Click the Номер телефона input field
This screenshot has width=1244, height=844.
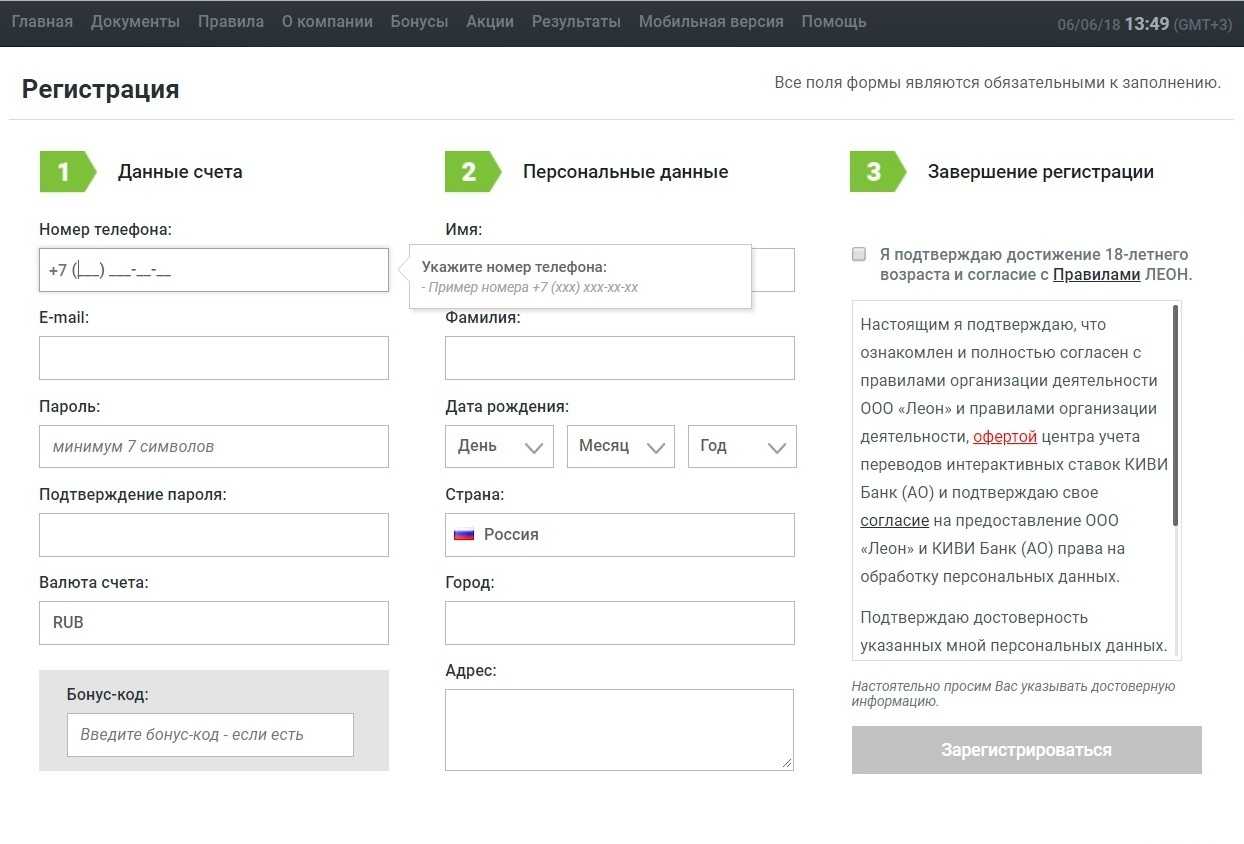coord(214,270)
